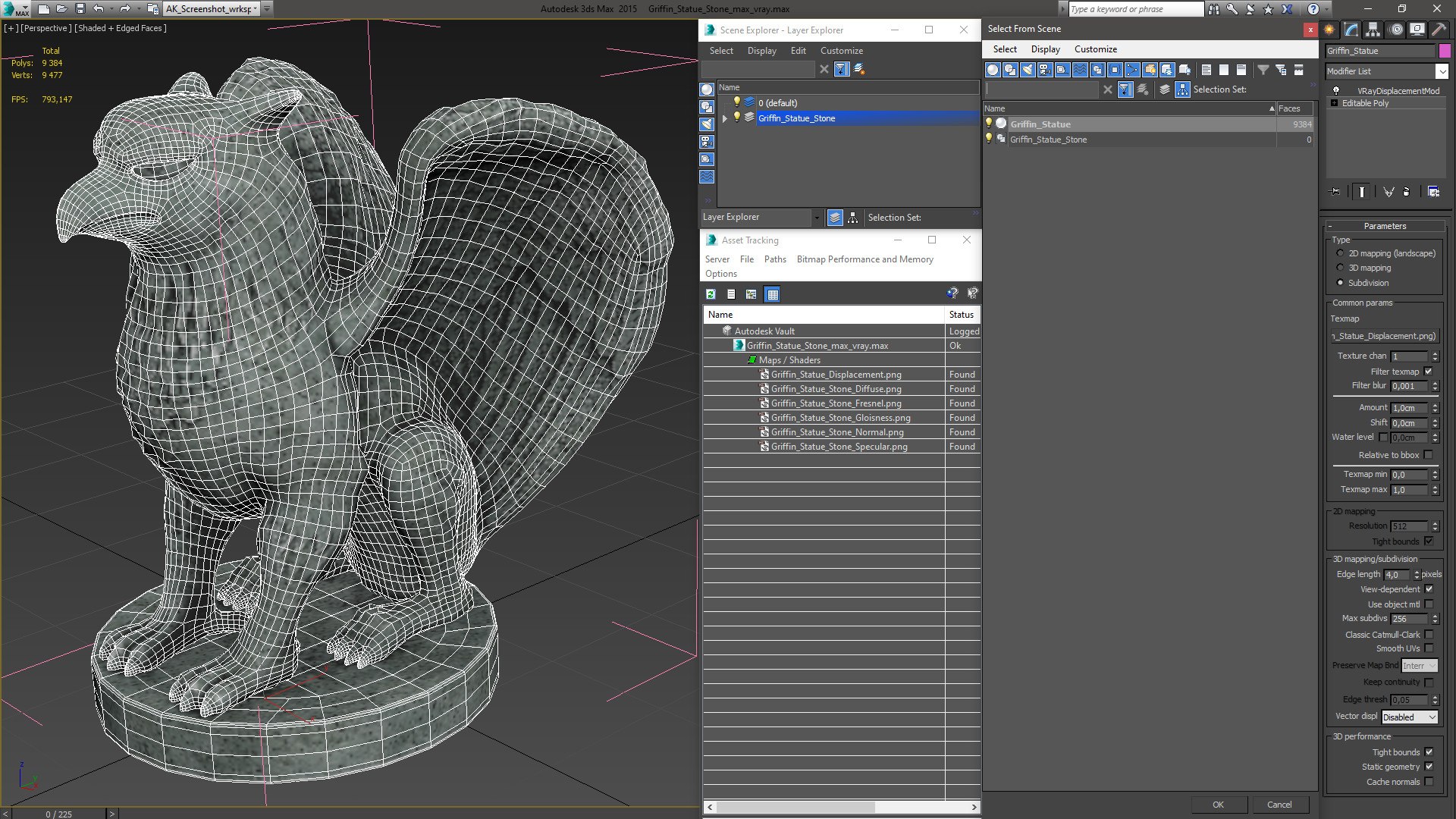
Task: Expand the Griffin_Statue_Stone layer
Action: [725, 118]
